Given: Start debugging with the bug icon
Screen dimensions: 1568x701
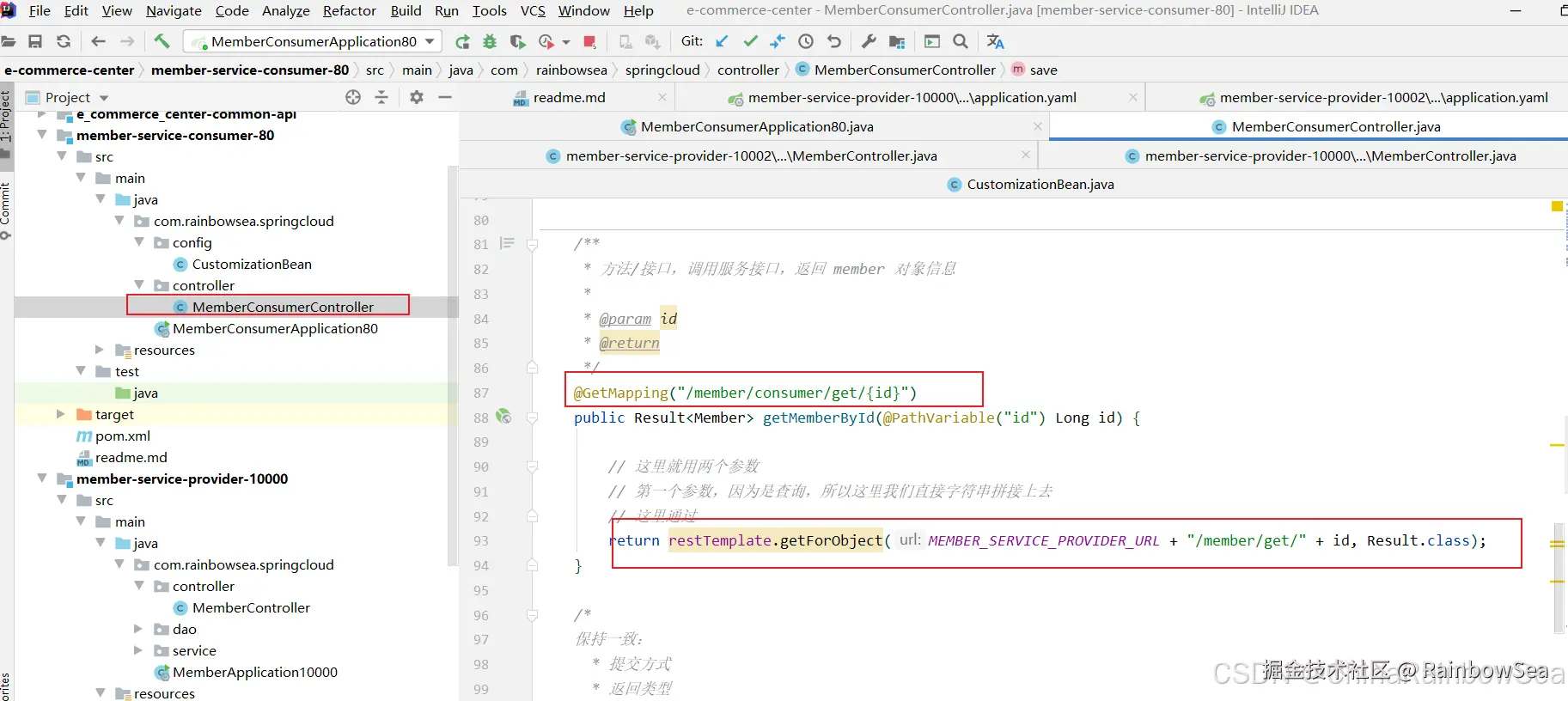Looking at the screenshot, I should (x=490, y=41).
